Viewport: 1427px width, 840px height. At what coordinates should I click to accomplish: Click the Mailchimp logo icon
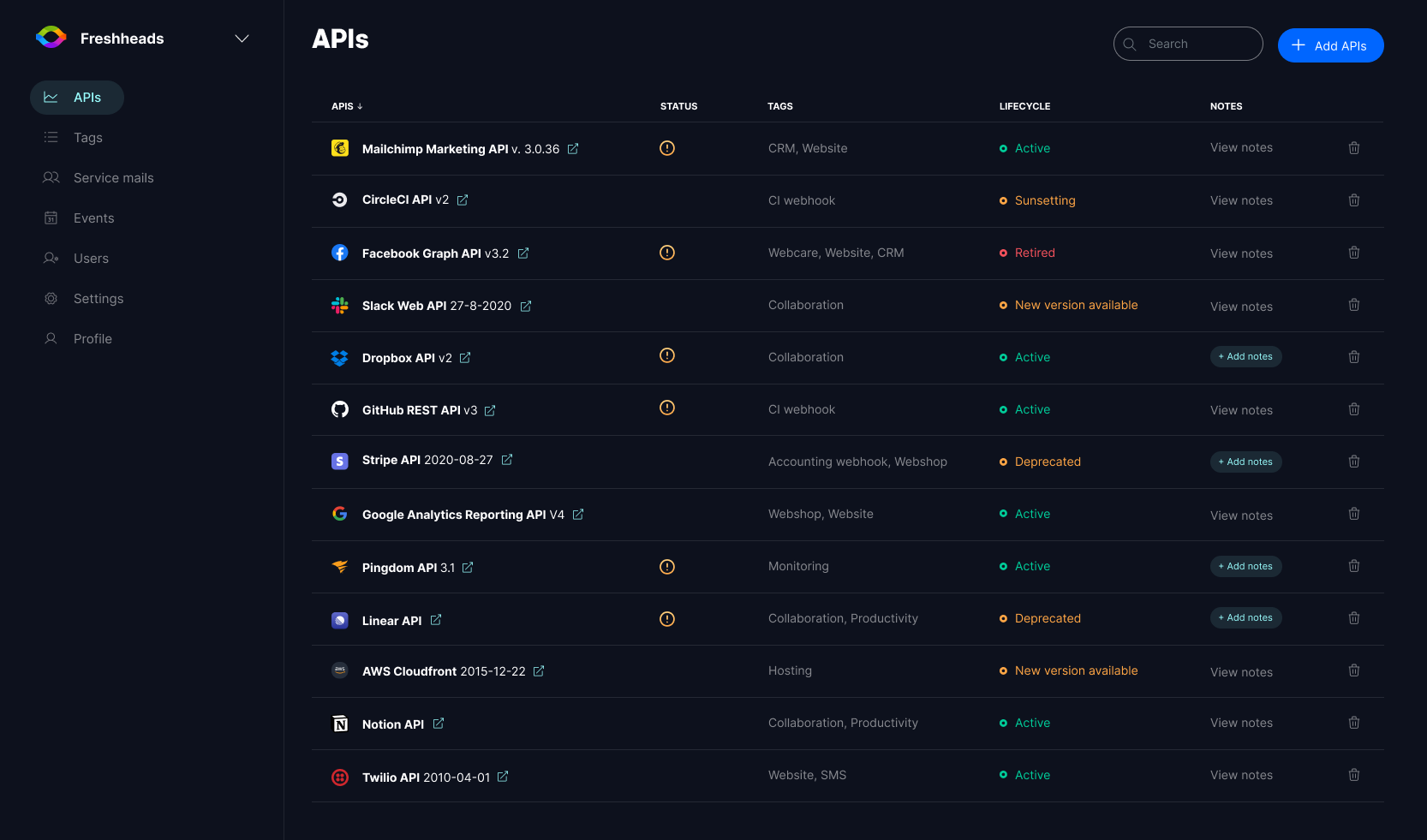point(340,148)
